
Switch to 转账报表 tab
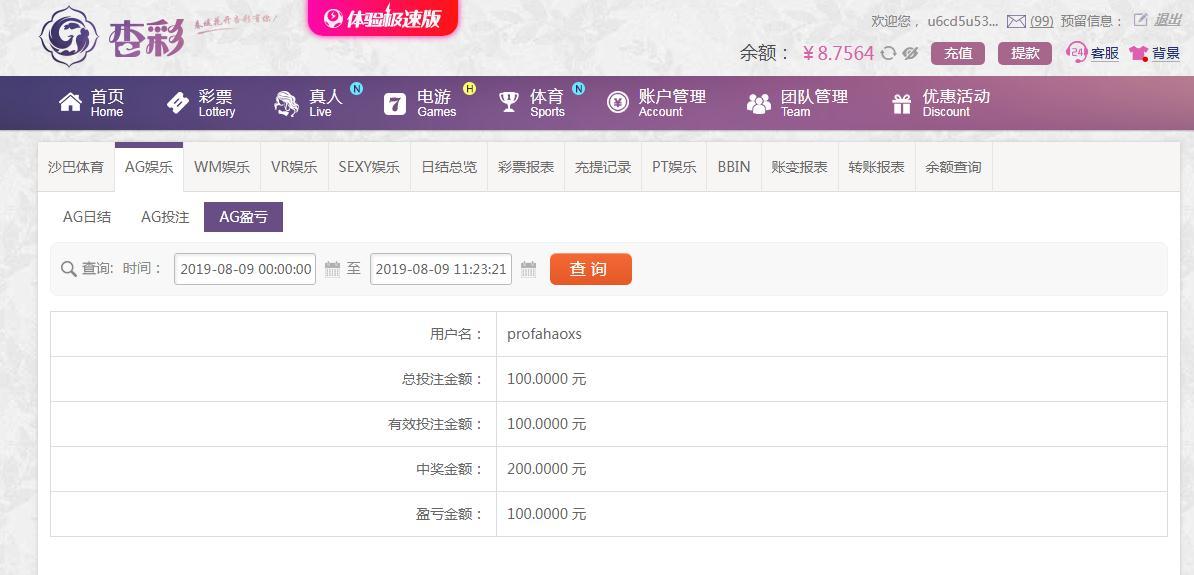point(876,167)
